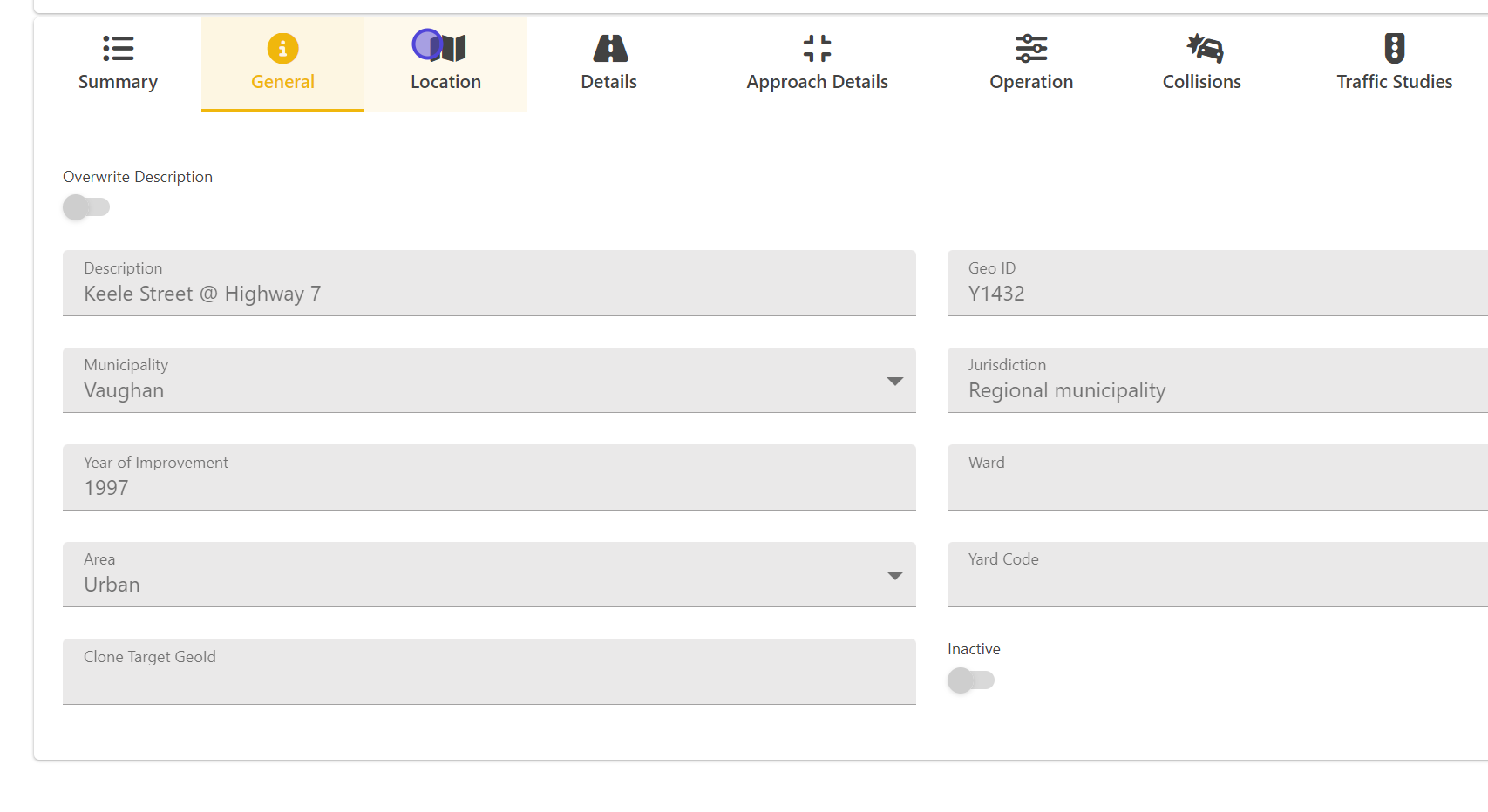1488x812 pixels.
Task: Open the Traffic Studies traffic light icon
Action: tap(1394, 49)
